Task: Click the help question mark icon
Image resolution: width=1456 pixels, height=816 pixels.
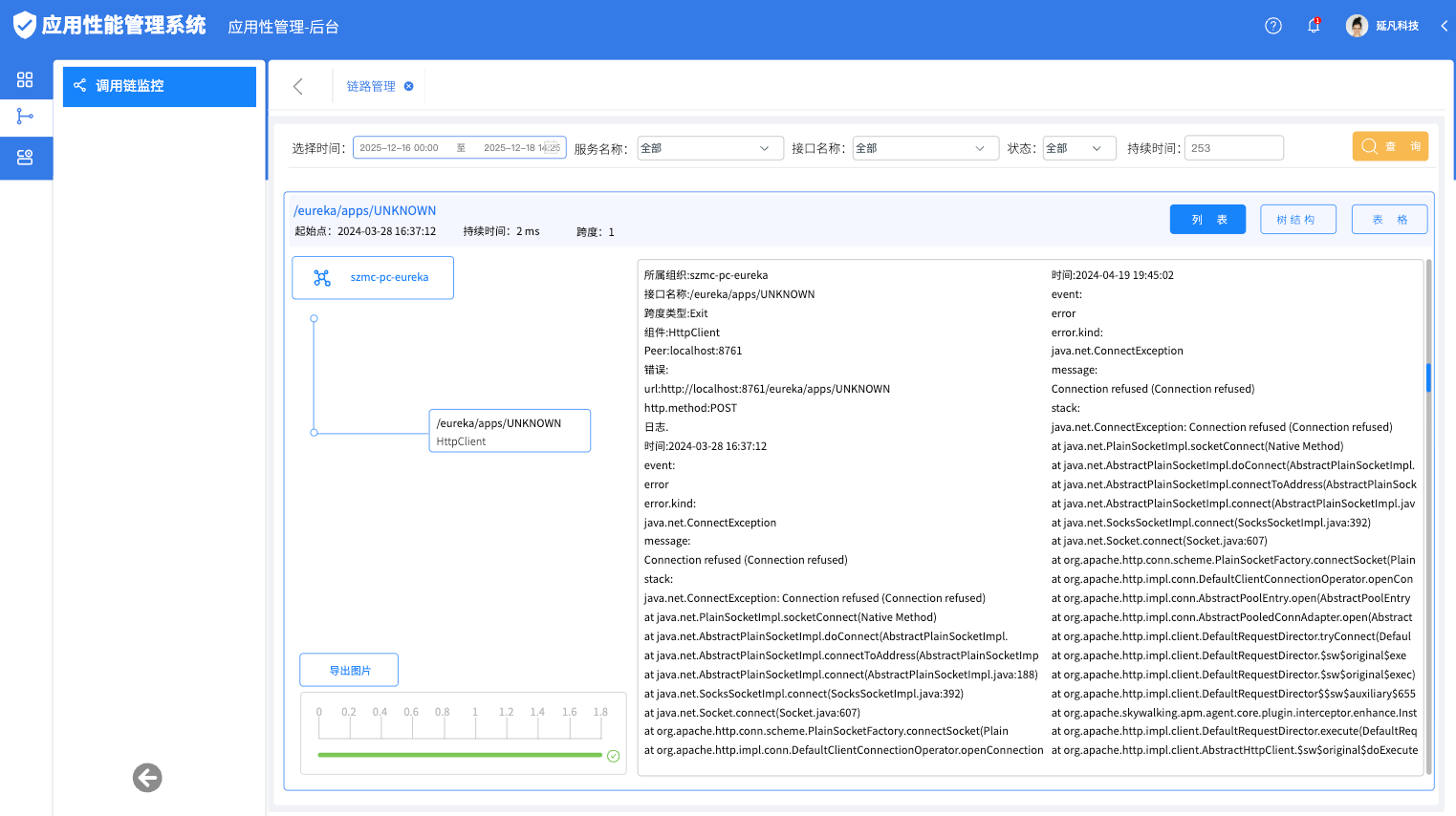Action: 1272,26
